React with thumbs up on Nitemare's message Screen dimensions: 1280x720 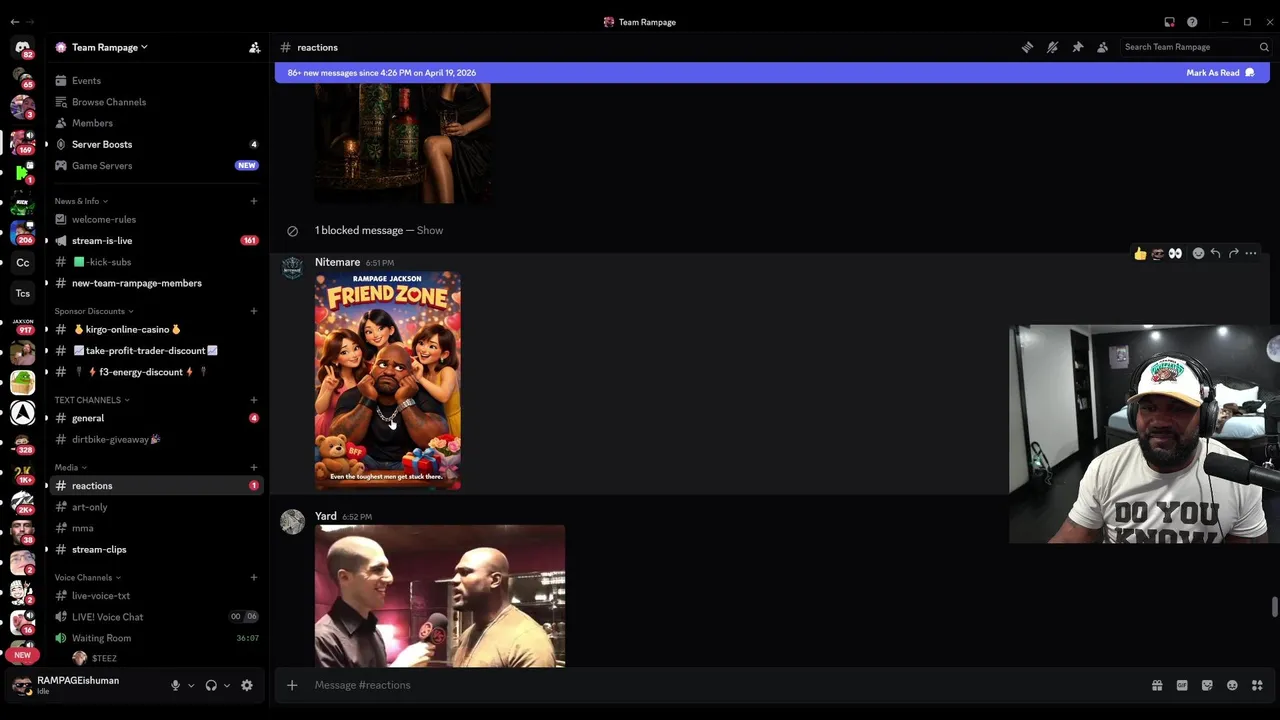click(x=1140, y=254)
